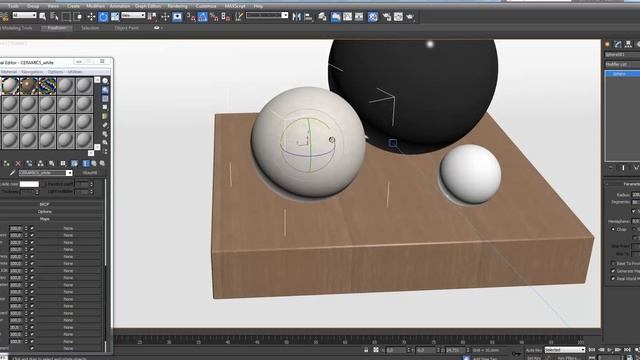Click Reset Material red X icon
The height and width of the screenshot is (360, 640).
(x=18, y=163)
